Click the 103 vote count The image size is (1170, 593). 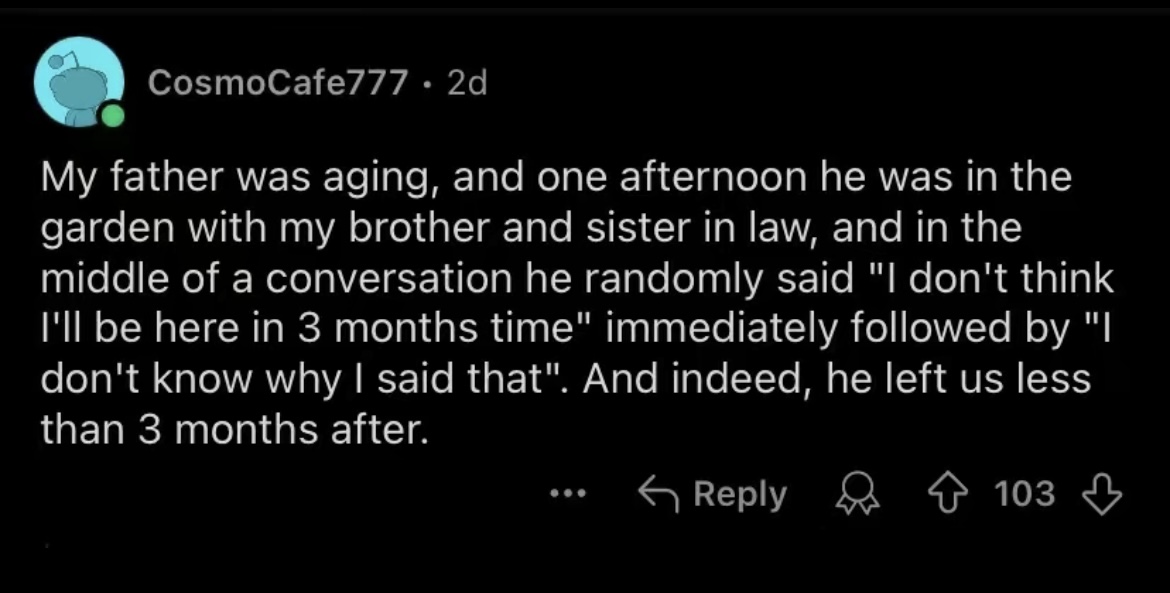1026,493
